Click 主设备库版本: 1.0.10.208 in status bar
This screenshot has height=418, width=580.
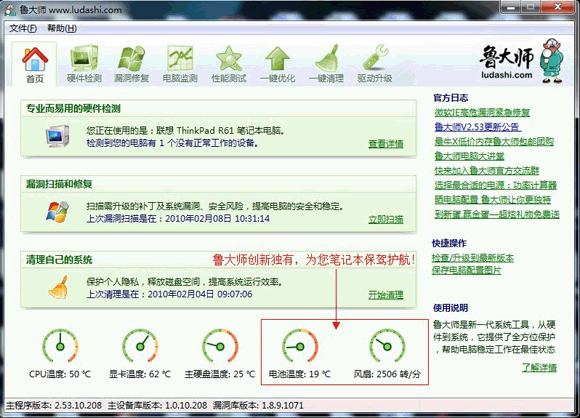point(158,405)
